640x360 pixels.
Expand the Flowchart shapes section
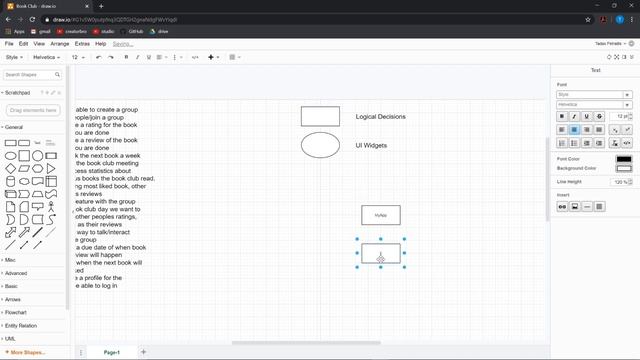(x=16, y=313)
